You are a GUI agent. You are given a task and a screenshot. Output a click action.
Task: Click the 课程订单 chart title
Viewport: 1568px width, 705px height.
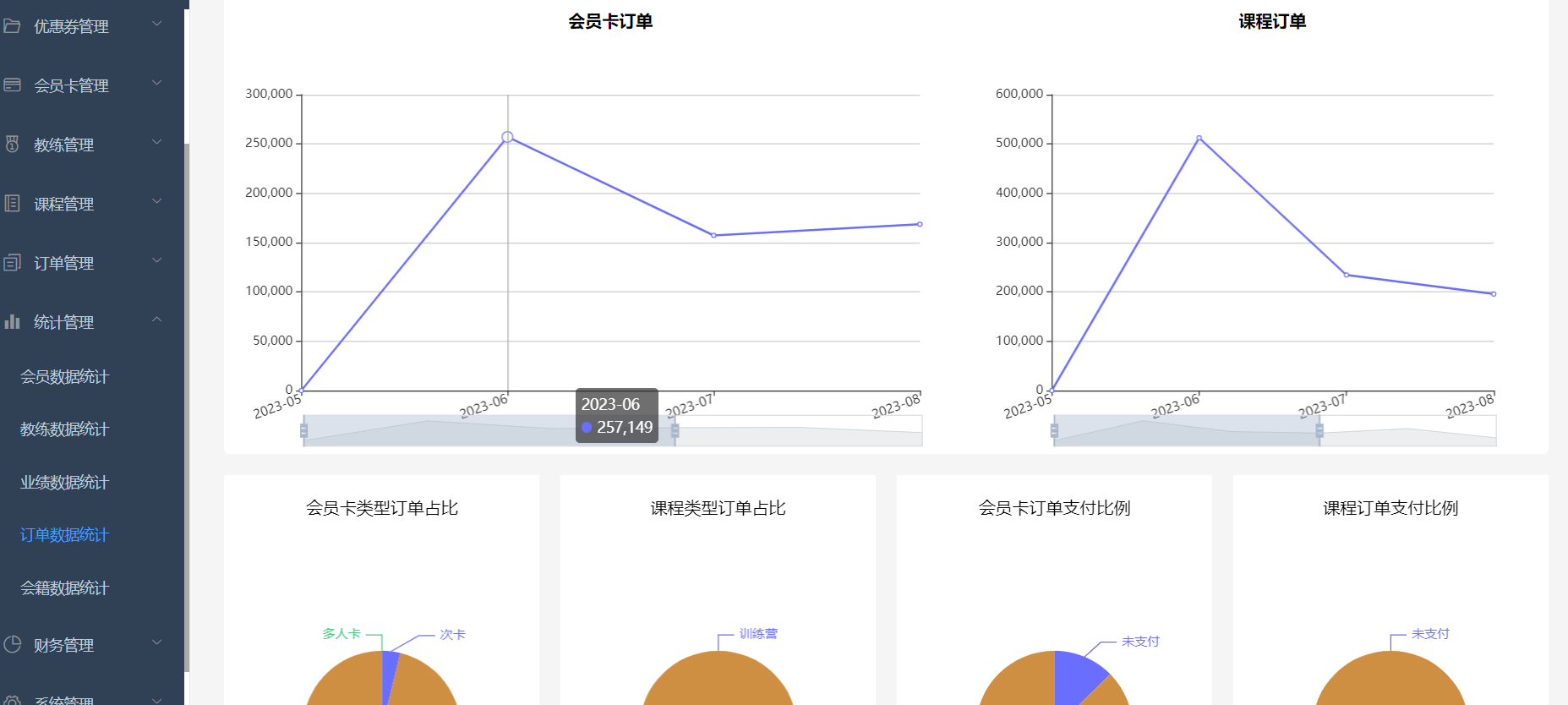[1272, 22]
